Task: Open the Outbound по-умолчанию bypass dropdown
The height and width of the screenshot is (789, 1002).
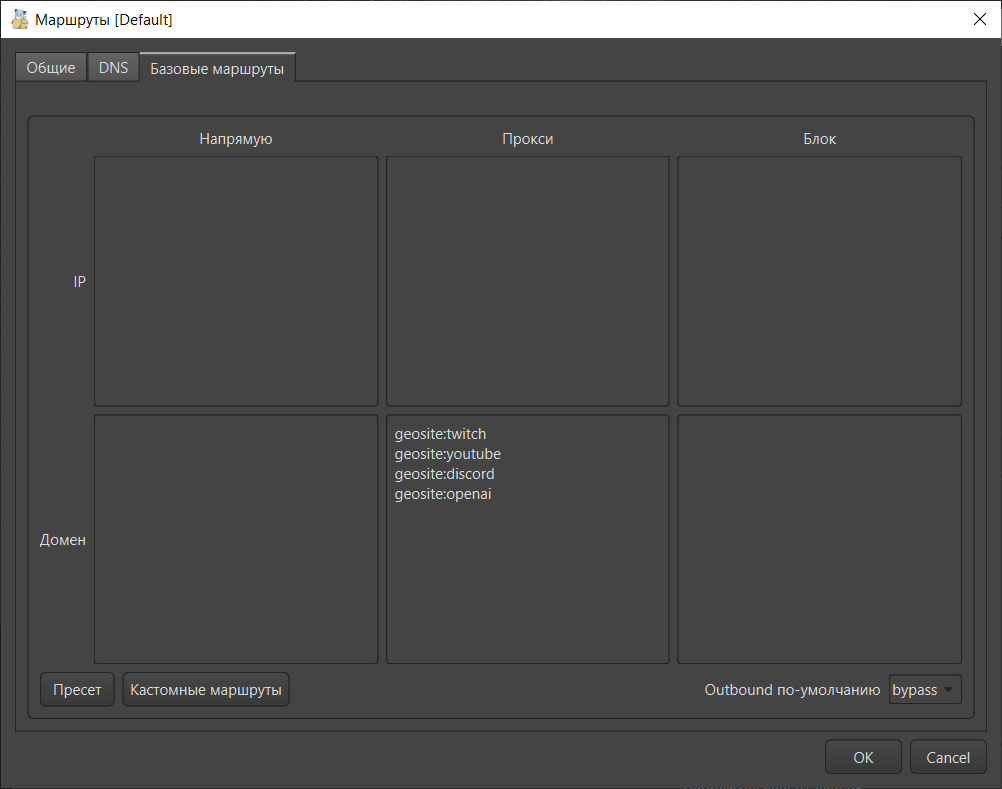Action: 925,690
